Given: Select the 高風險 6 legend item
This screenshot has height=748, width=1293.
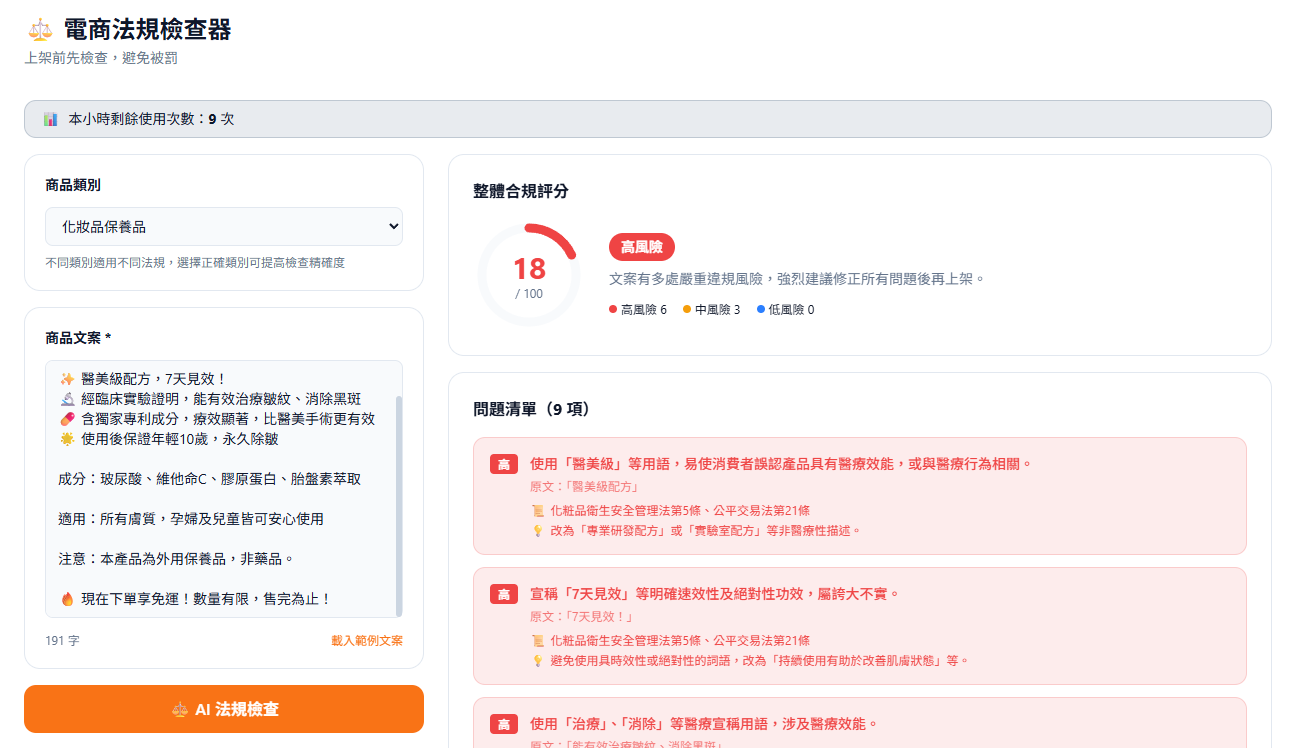Looking at the screenshot, I should pos(638,310).
